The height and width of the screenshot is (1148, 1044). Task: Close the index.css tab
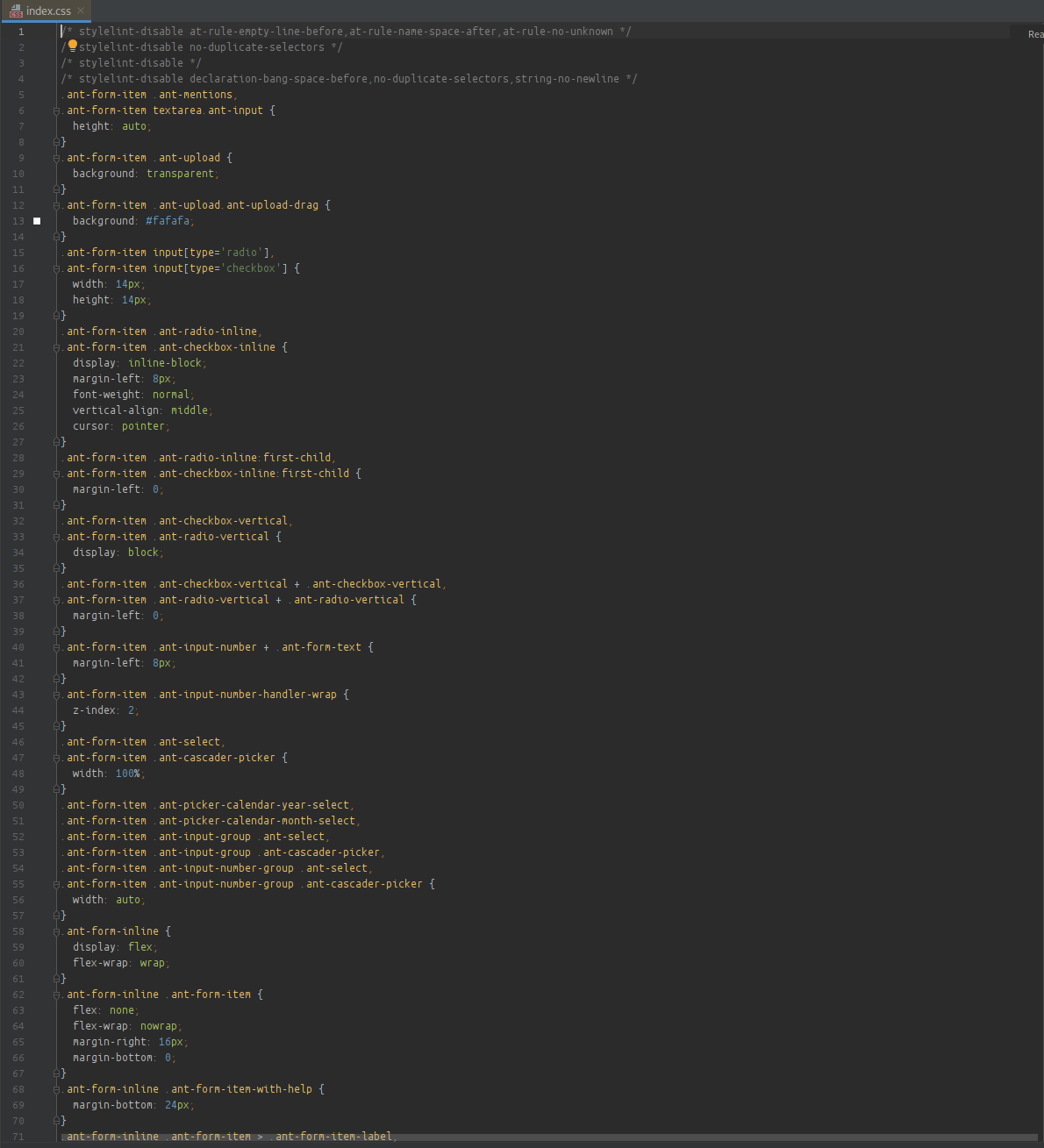click(81, 11)
